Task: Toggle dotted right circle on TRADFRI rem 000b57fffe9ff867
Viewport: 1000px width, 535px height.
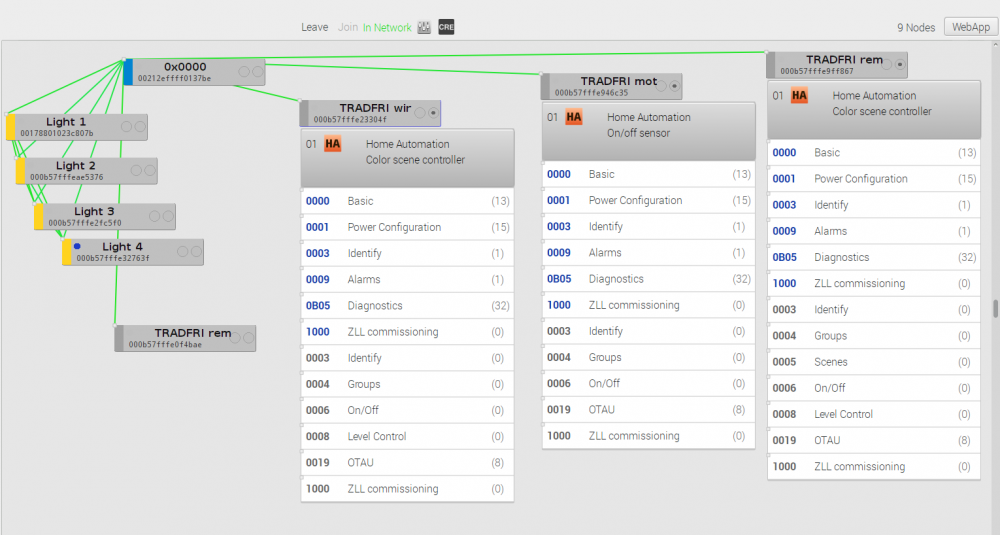Action: click(899, 65)
